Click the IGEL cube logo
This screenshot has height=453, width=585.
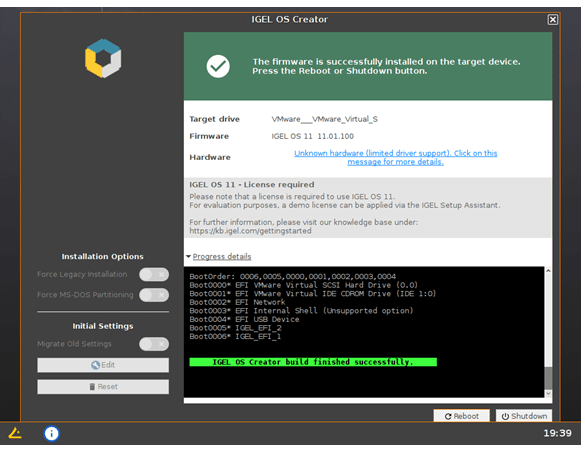(103, 58)
